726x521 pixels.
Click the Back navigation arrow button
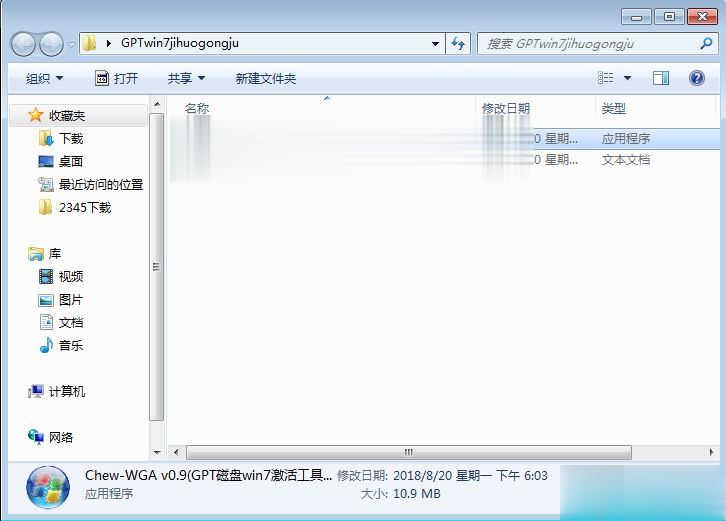tap(23, 44)
